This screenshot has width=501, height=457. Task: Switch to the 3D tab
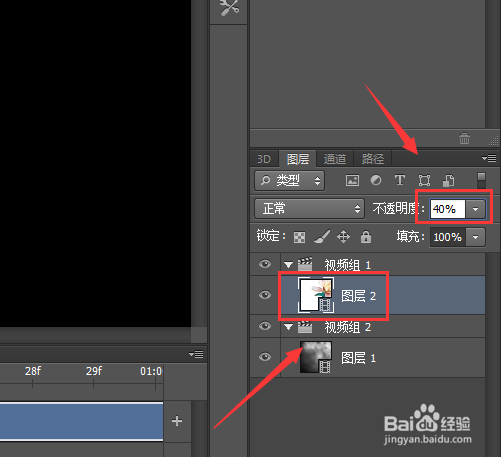[x=264, y=159]
